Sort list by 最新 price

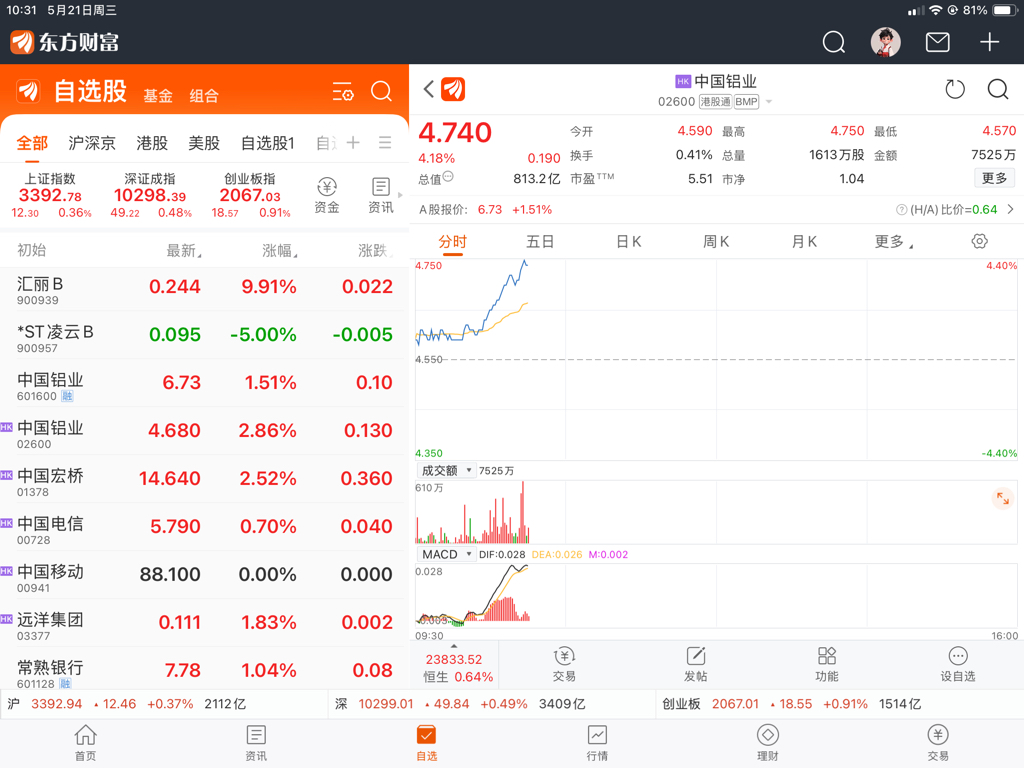184,250
